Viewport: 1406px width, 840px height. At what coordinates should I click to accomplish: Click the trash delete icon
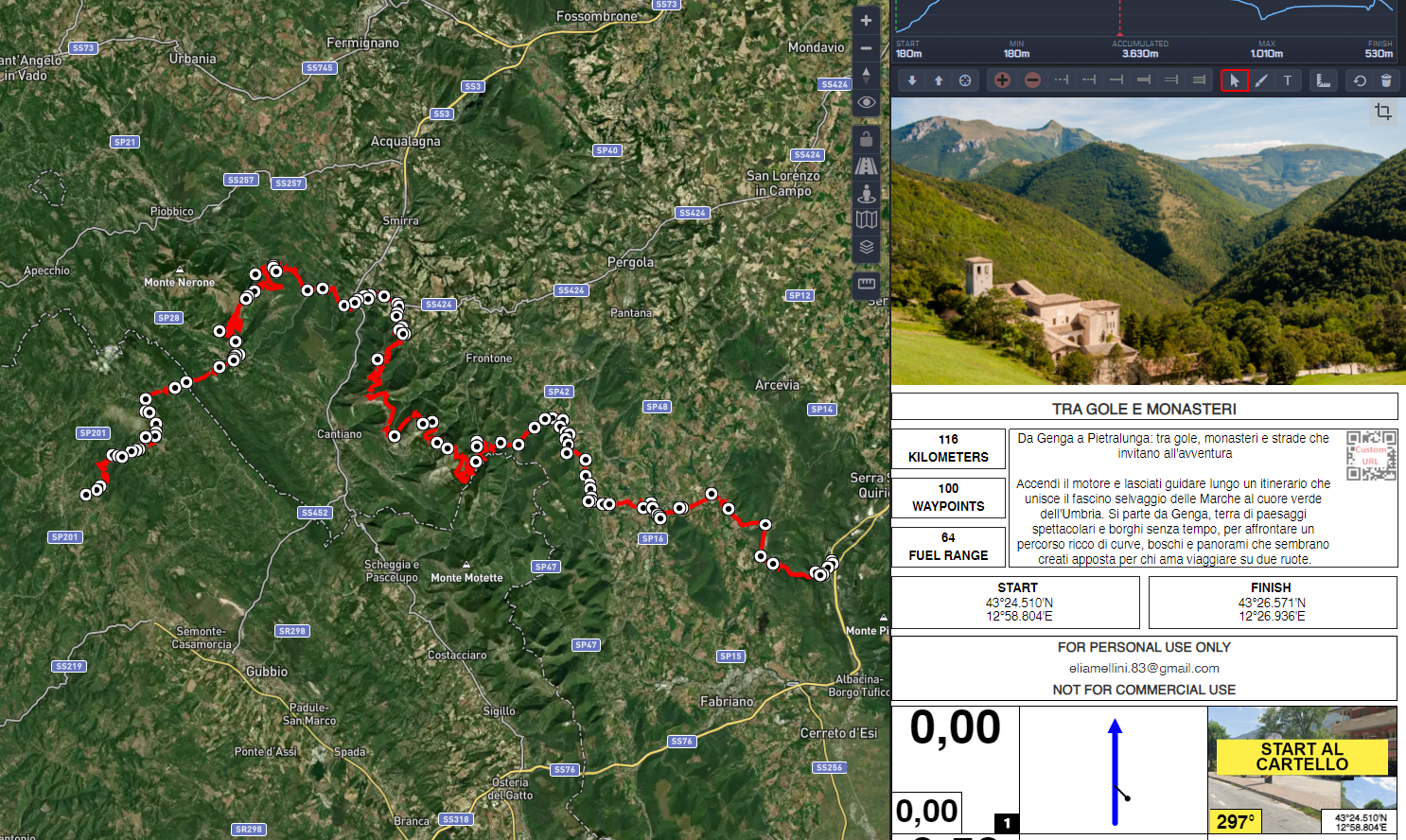pyautogui.click(x=1386, y=80)
